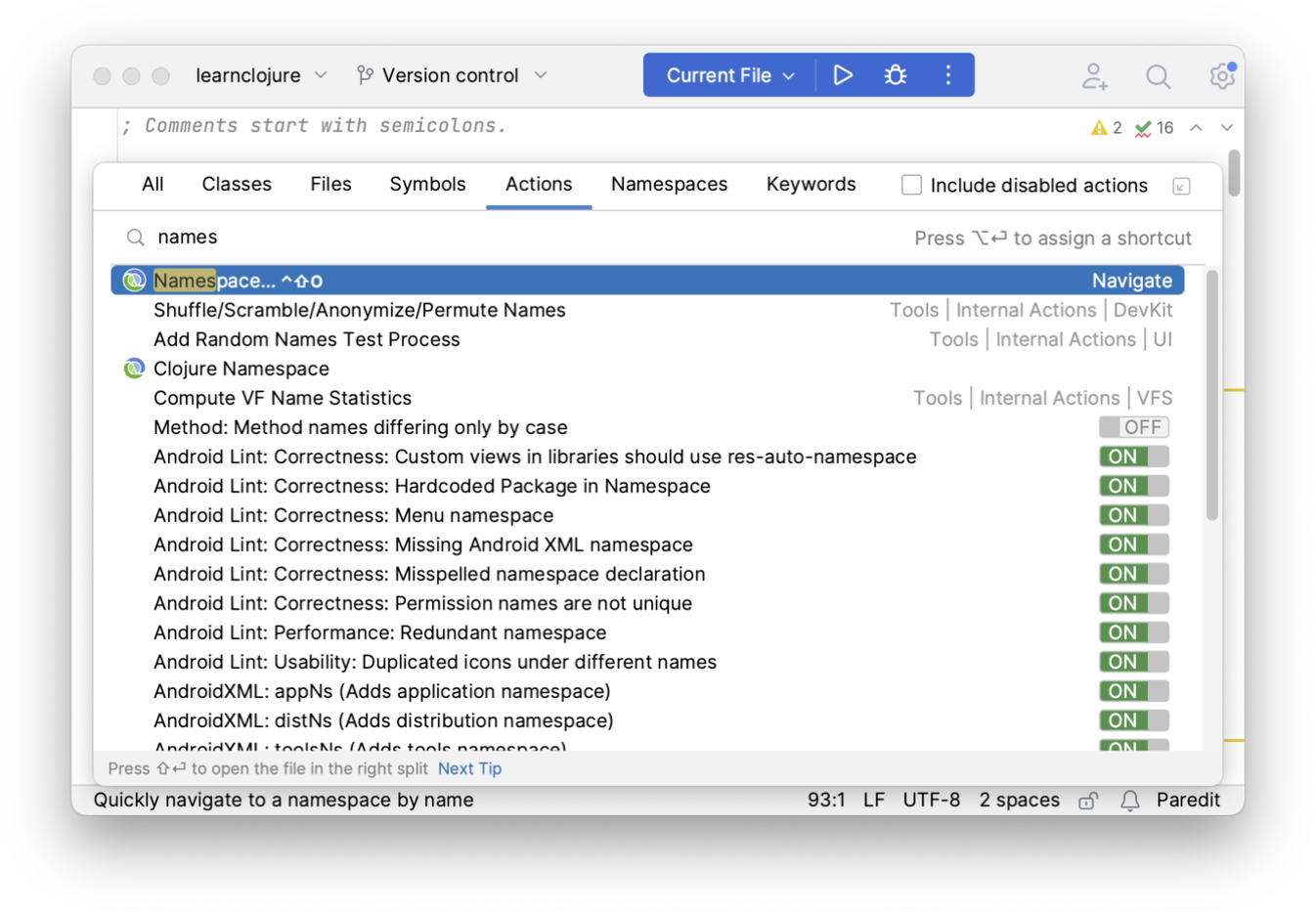Toggle off res-auto-namespace lint inspection

[1134, 457]
